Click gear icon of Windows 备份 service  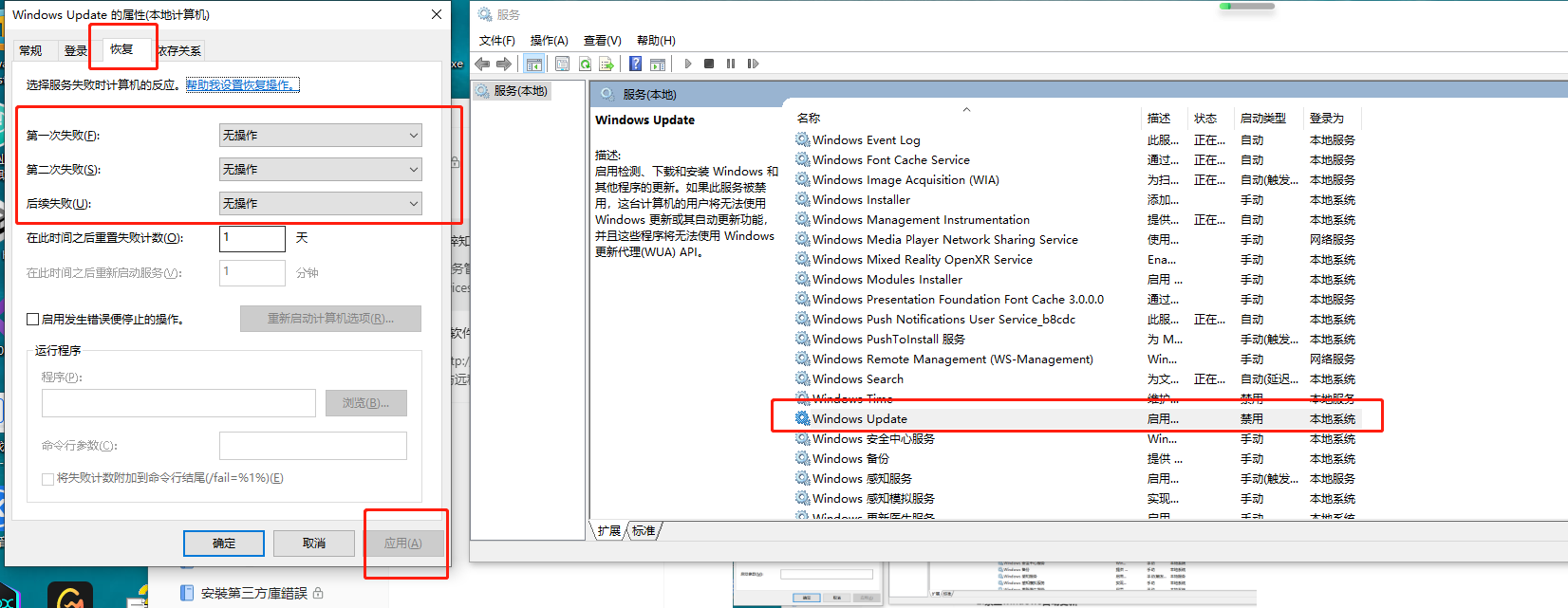[803, 458]
